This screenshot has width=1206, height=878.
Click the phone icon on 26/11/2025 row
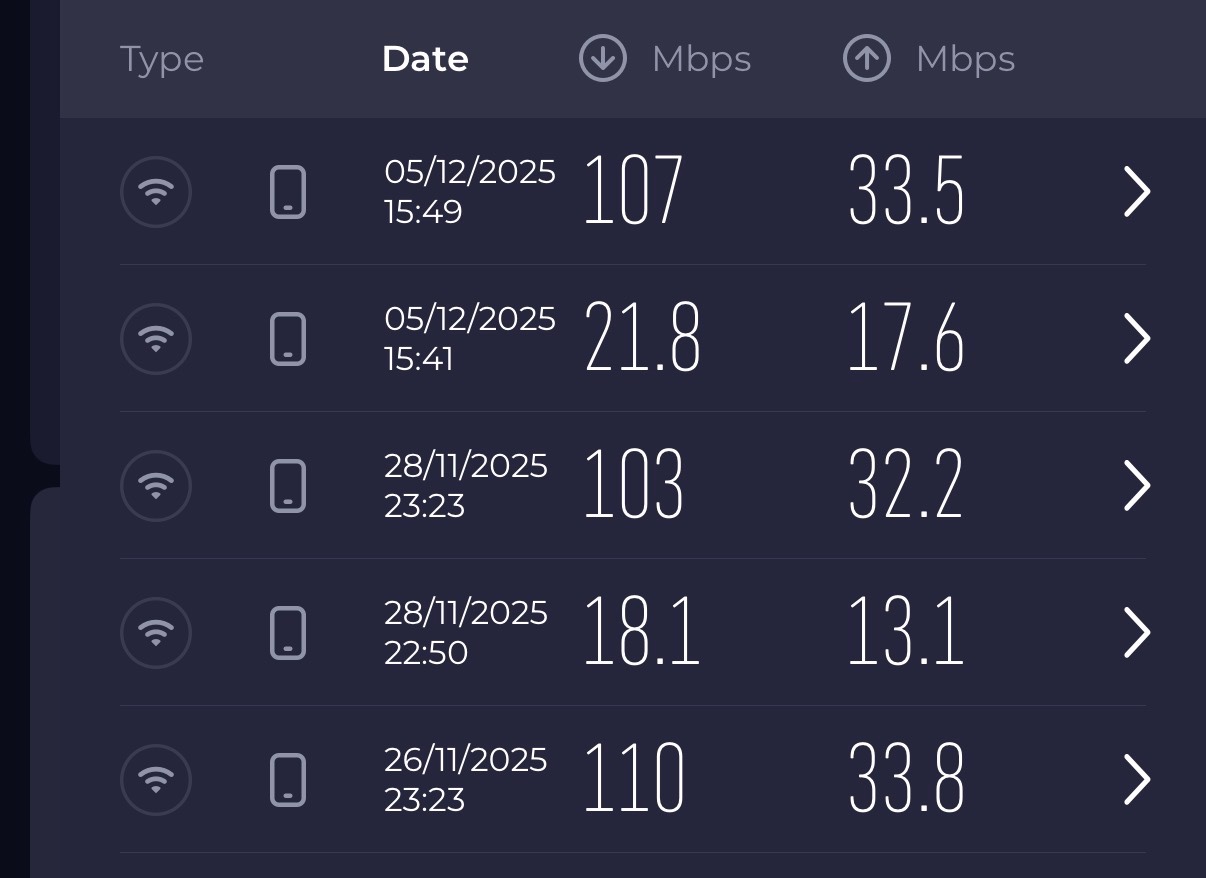[288, 780]
